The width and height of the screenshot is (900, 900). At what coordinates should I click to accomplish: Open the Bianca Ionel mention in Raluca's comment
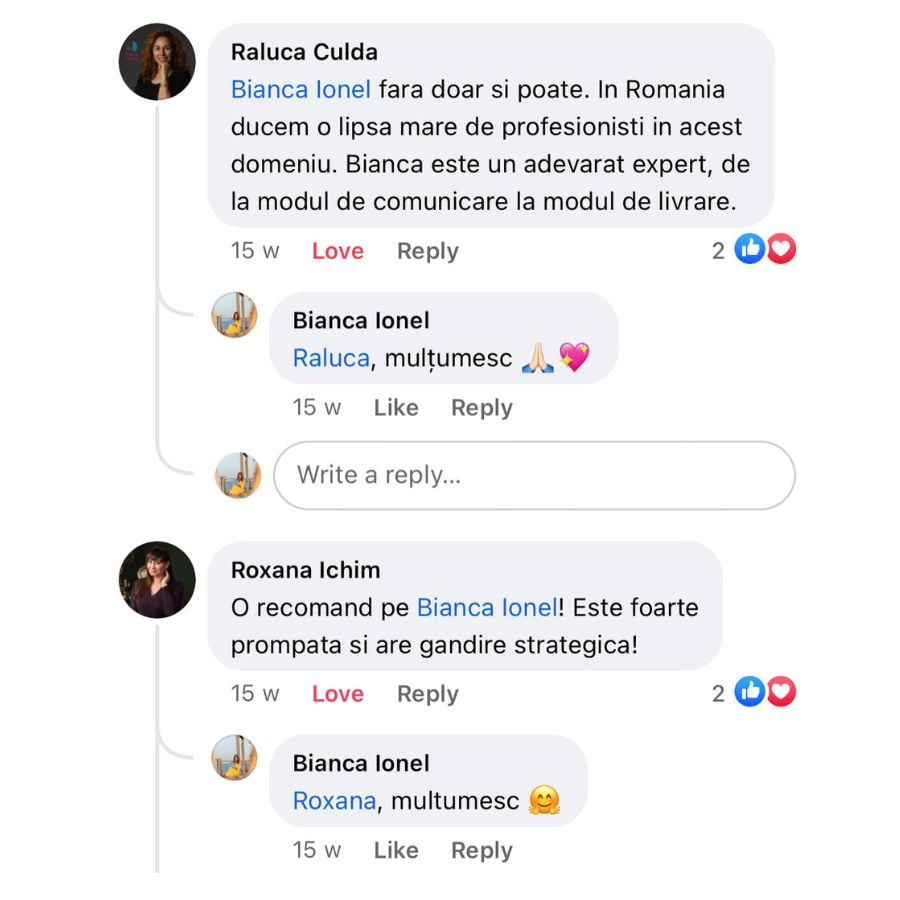tap(300, 90)
